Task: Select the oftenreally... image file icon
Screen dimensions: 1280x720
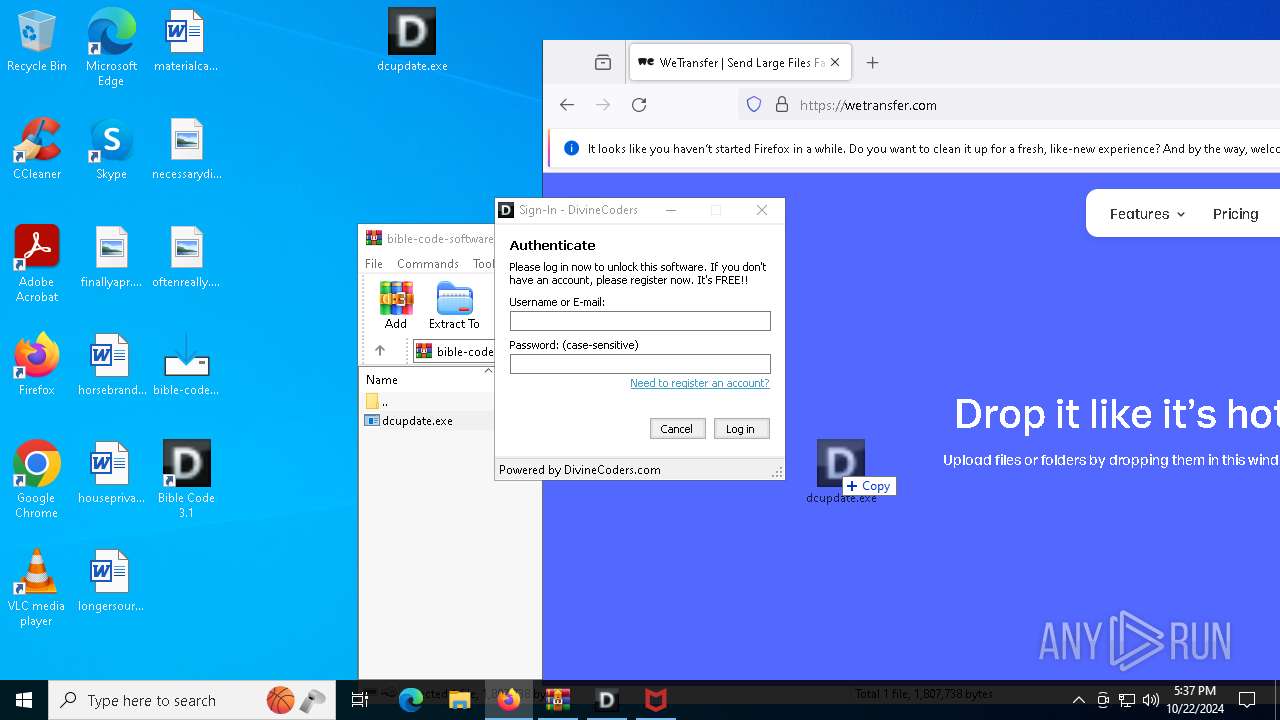Action: (186, 258)
